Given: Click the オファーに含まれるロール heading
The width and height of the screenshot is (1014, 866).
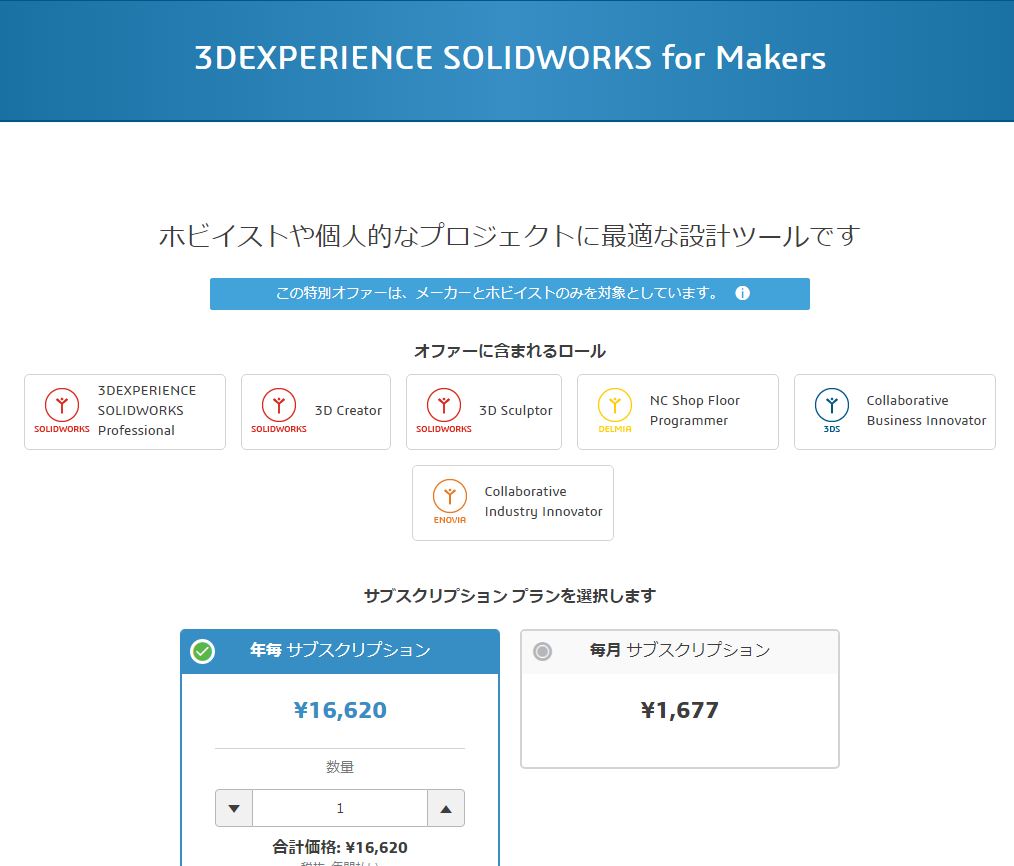Looking at the screenshot, I should (510, 351).
